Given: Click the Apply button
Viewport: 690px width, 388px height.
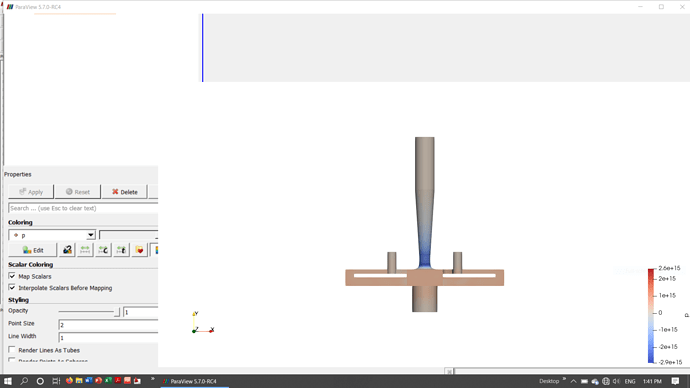Looking at the screenshot, I should (x=31, y=192).
